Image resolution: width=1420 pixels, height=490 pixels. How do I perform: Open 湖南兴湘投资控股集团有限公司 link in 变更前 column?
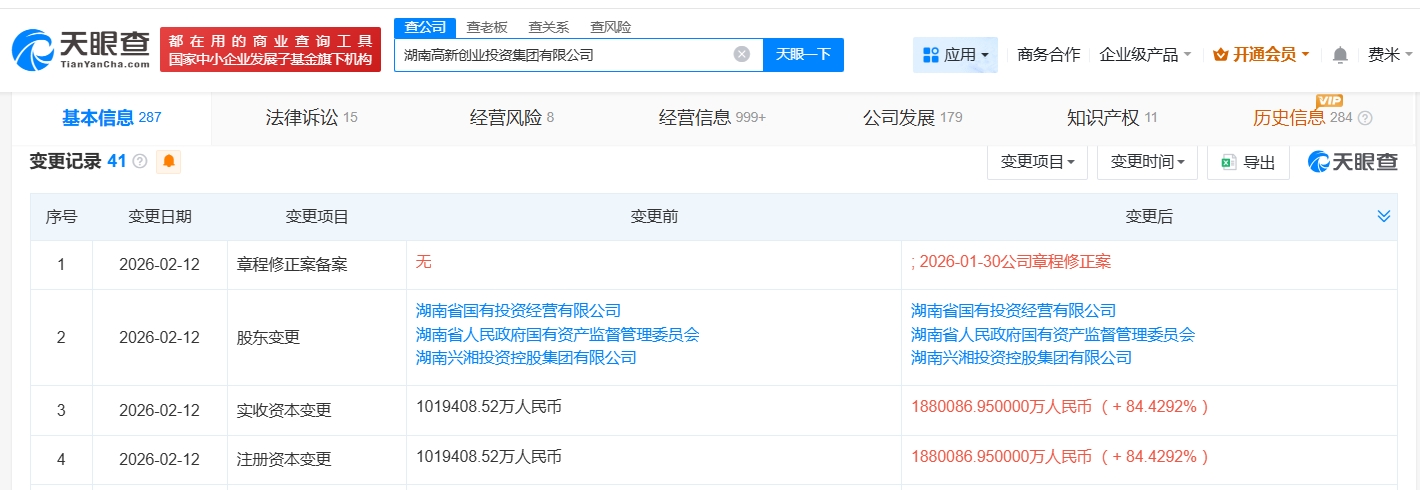point(526,357)
